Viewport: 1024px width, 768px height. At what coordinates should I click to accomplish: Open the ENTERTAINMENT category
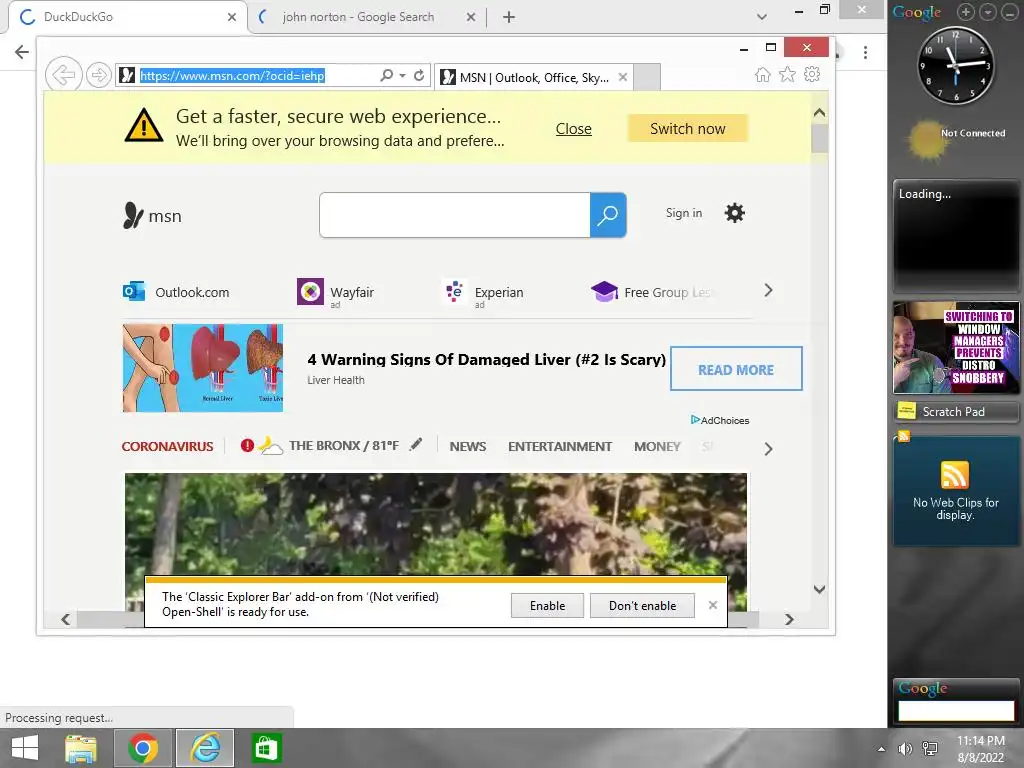click(x=560, y=447)
